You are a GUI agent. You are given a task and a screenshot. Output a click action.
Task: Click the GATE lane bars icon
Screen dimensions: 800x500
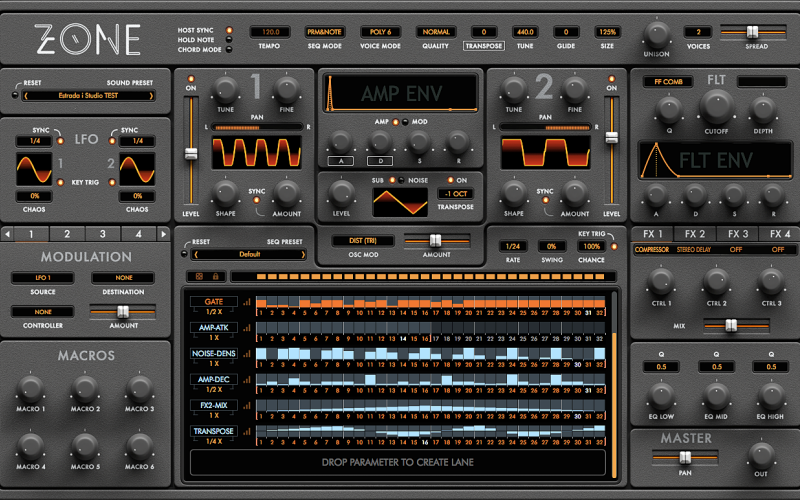point(247,302)
